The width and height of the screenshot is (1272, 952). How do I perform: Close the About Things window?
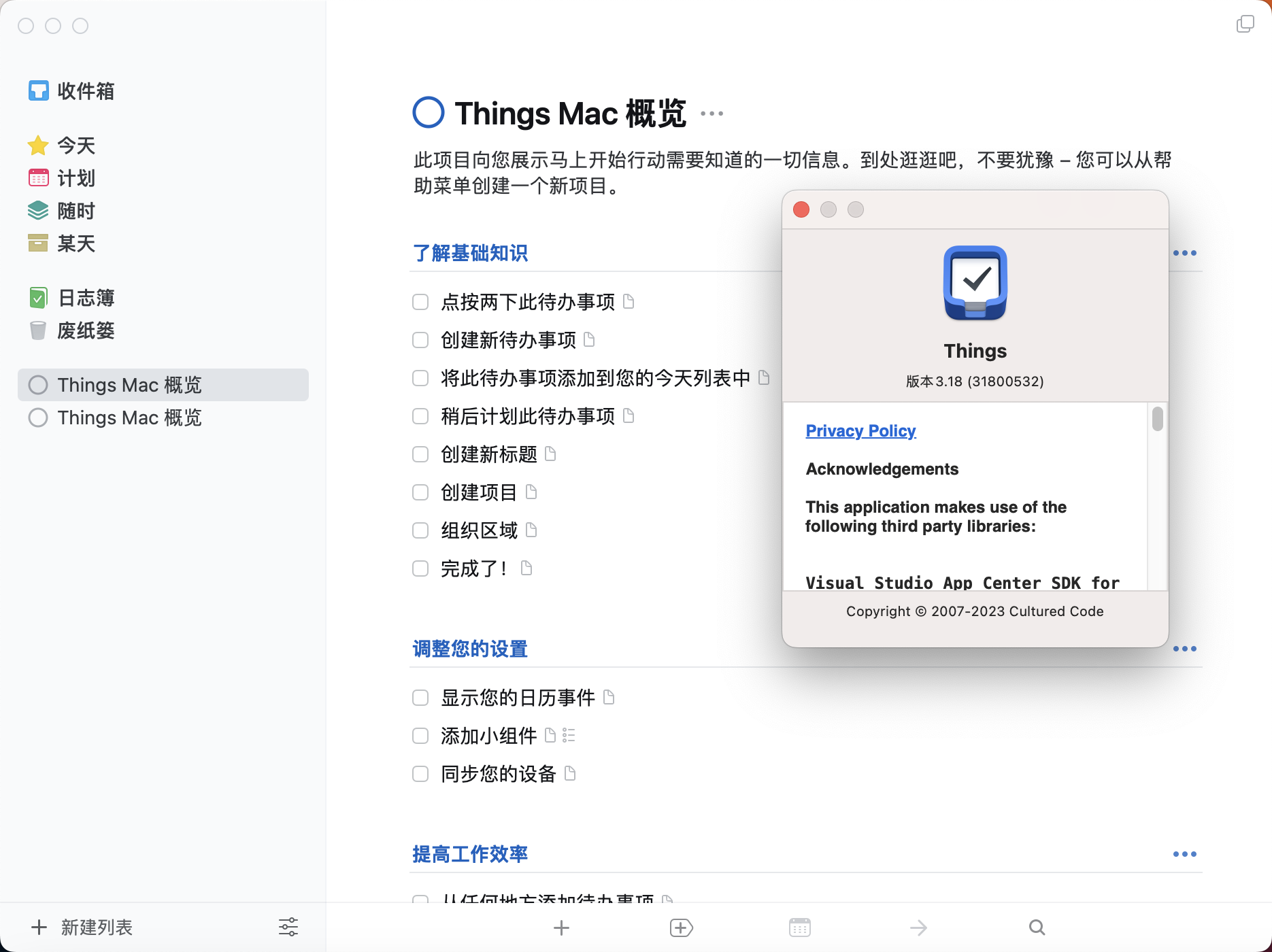click(801, 209)
